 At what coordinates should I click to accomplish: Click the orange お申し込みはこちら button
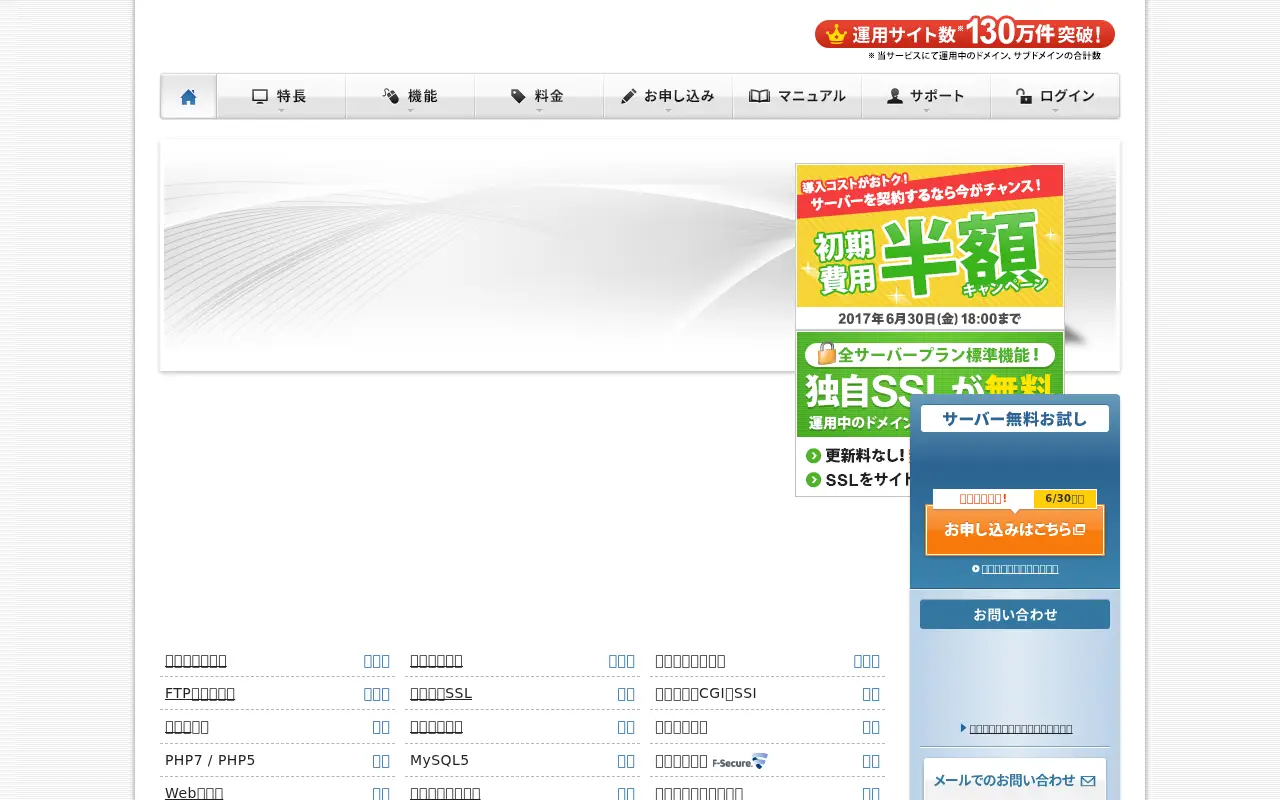point(1015,530)
